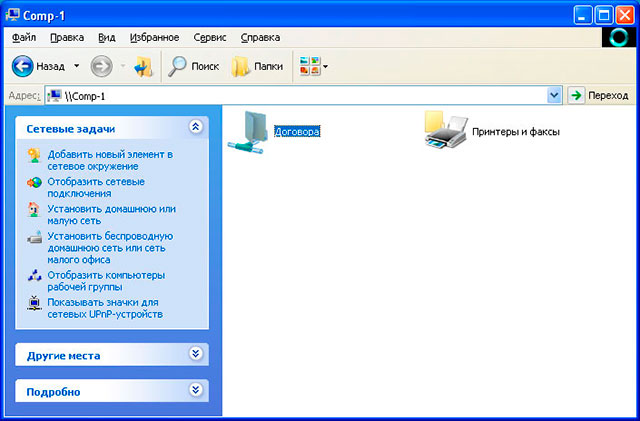
Task: Click the wireless network setup icon
Action: 34,237
